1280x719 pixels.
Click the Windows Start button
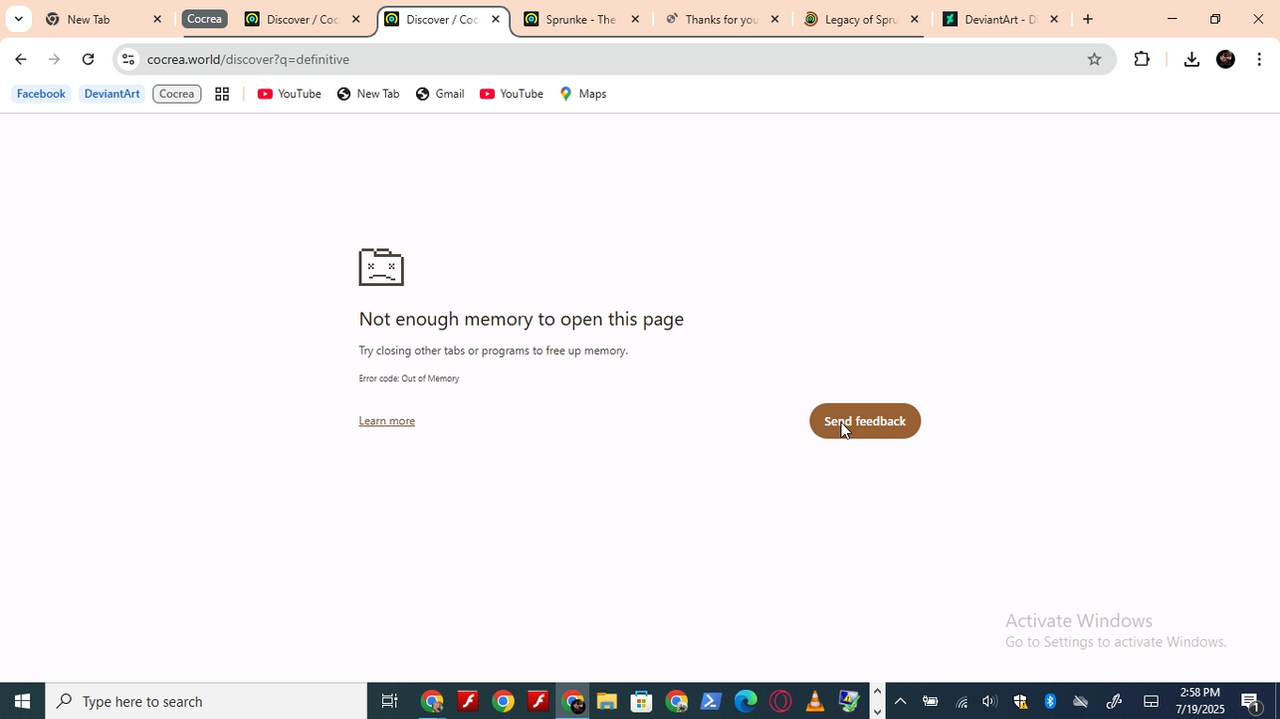tap(22, 701)
